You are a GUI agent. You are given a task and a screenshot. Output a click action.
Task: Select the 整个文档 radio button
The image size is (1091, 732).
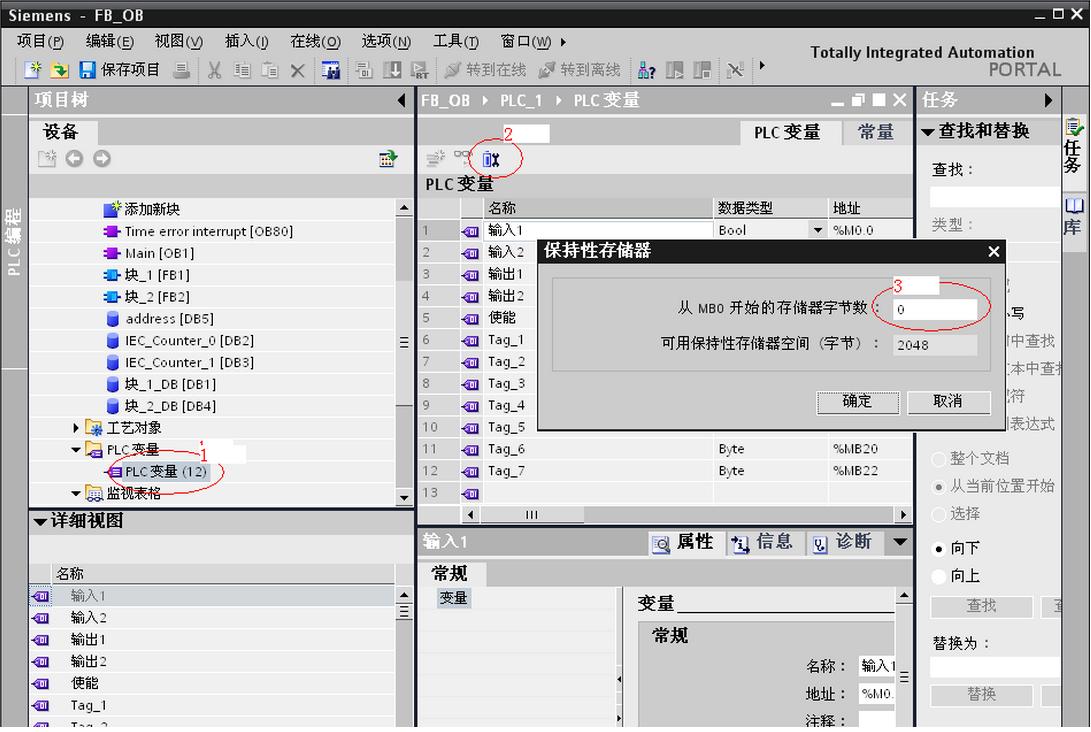(939, 459)
